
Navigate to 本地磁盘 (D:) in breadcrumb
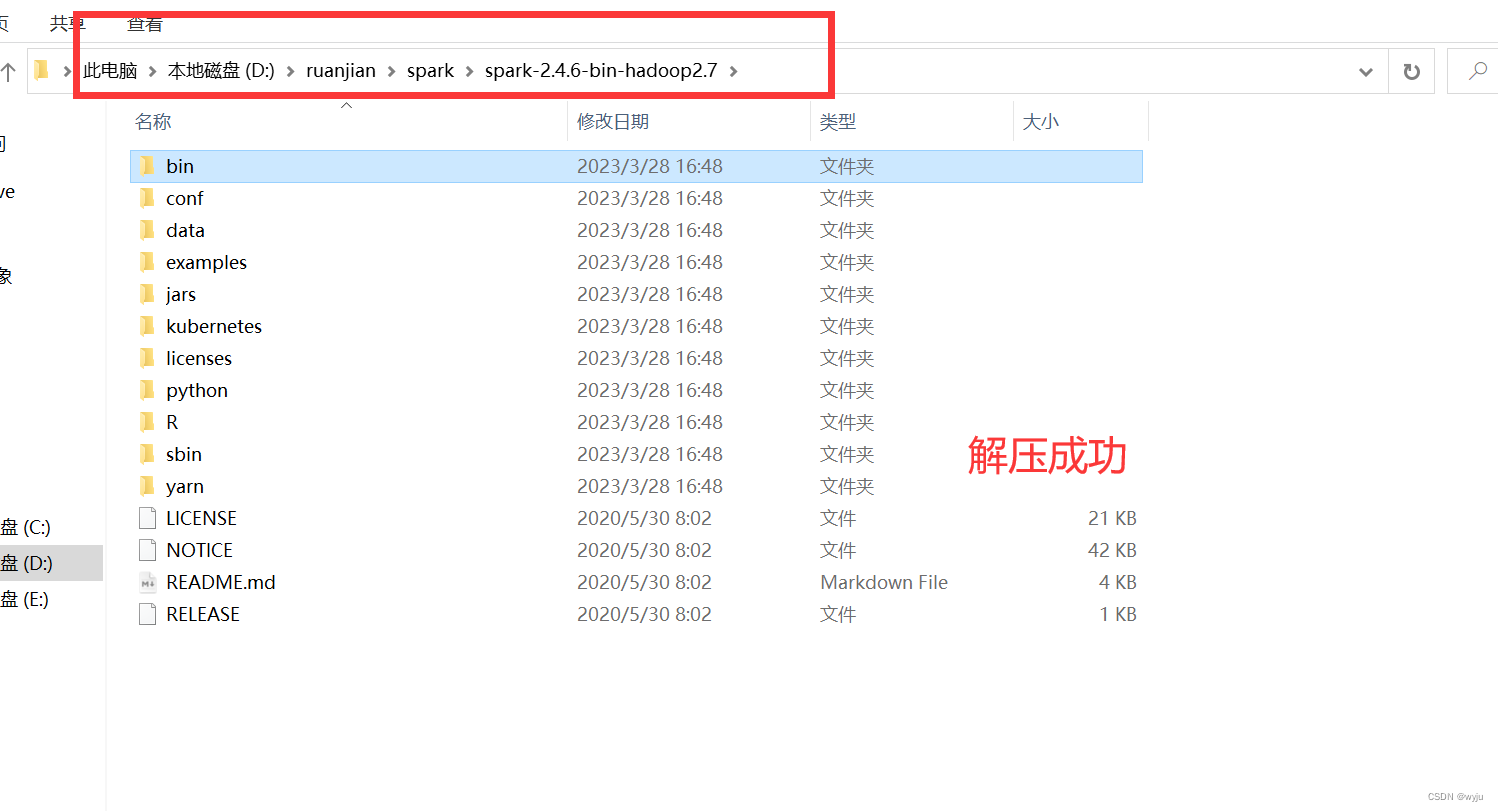[221, 71]
